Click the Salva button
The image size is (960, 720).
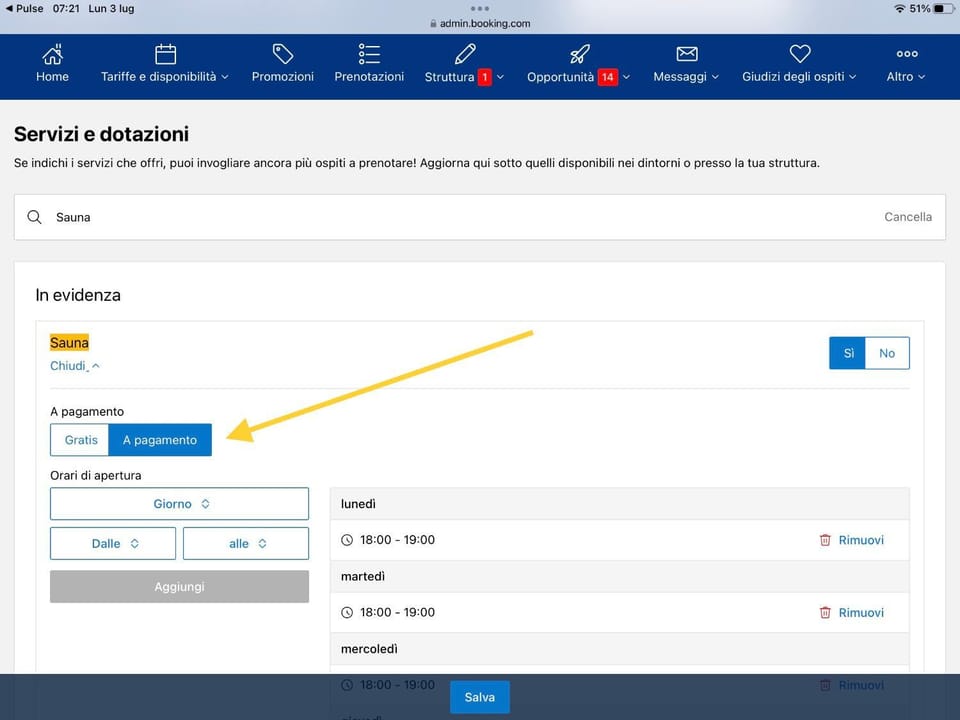[x=479, y=697]
